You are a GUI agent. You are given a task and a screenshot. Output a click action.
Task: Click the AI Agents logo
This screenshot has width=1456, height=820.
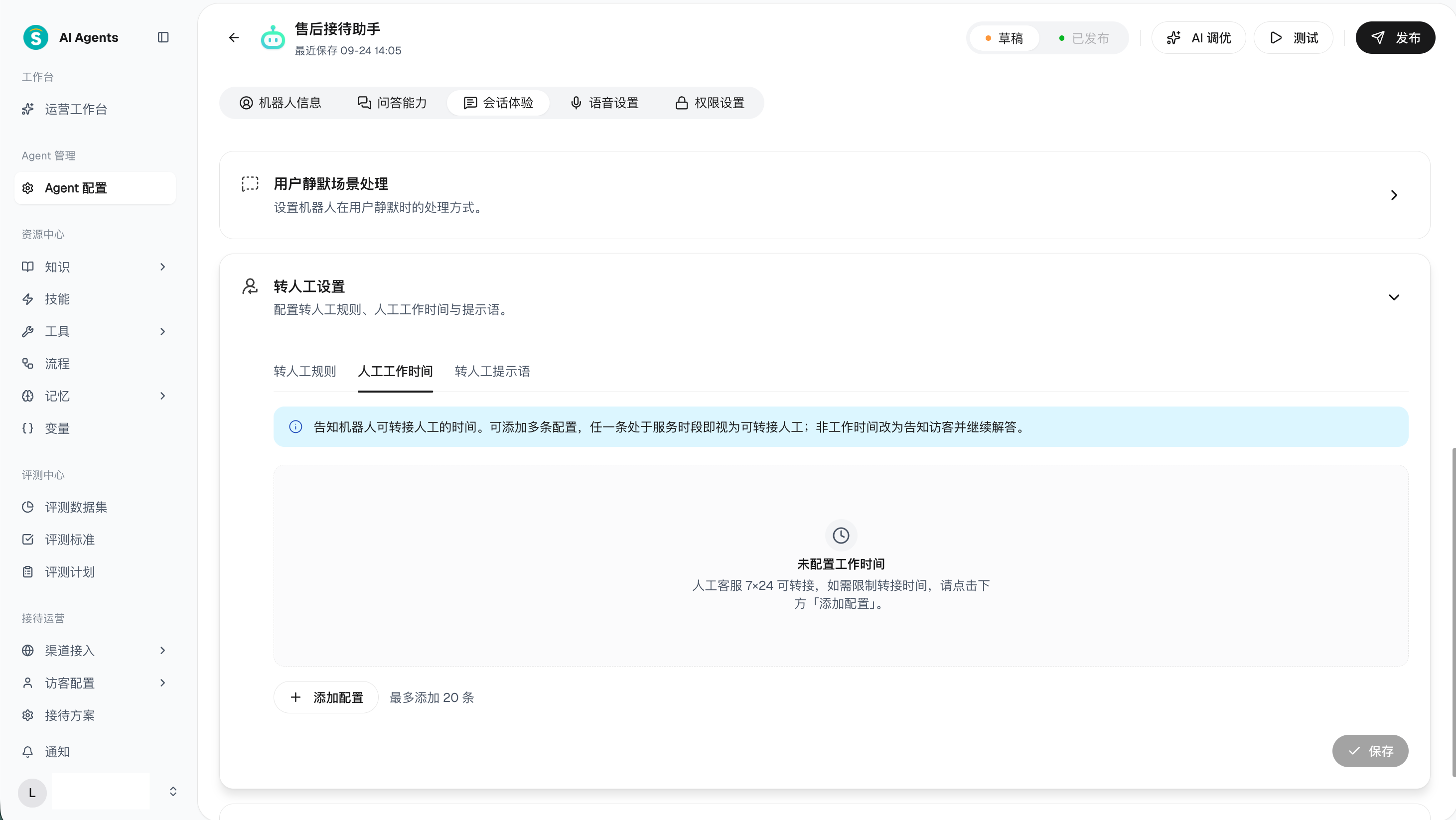35,37
